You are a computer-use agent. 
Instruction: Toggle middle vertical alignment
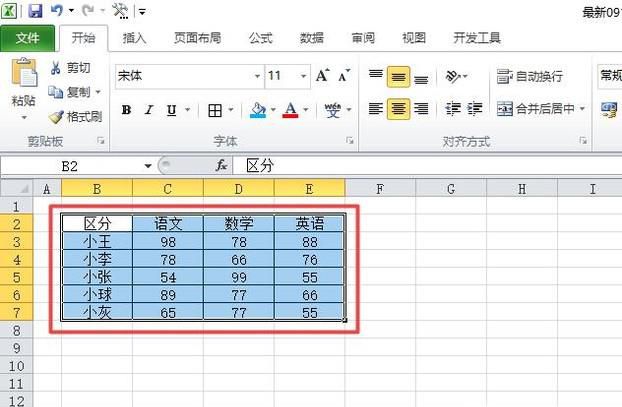tap(398, 77)
